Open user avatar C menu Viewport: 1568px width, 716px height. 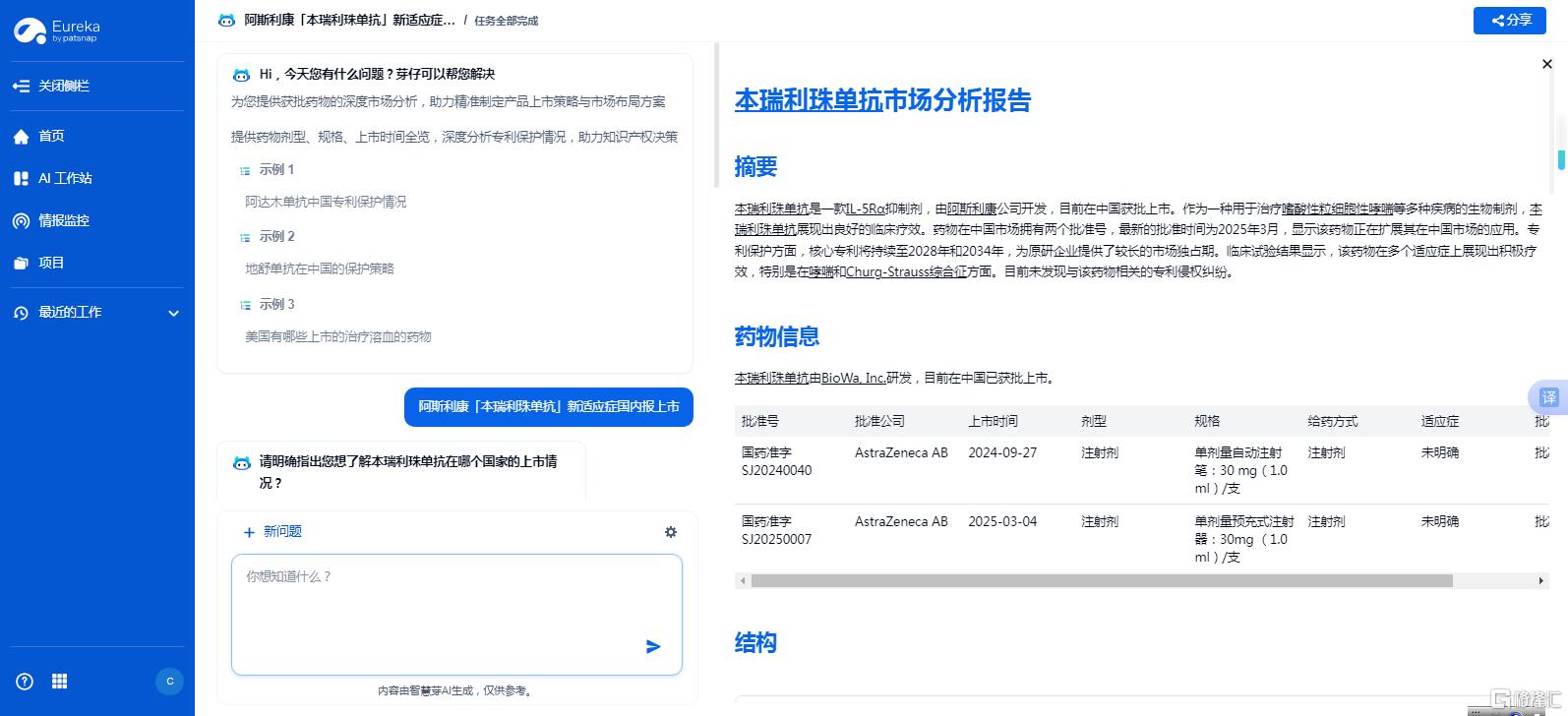pos(169,681)
